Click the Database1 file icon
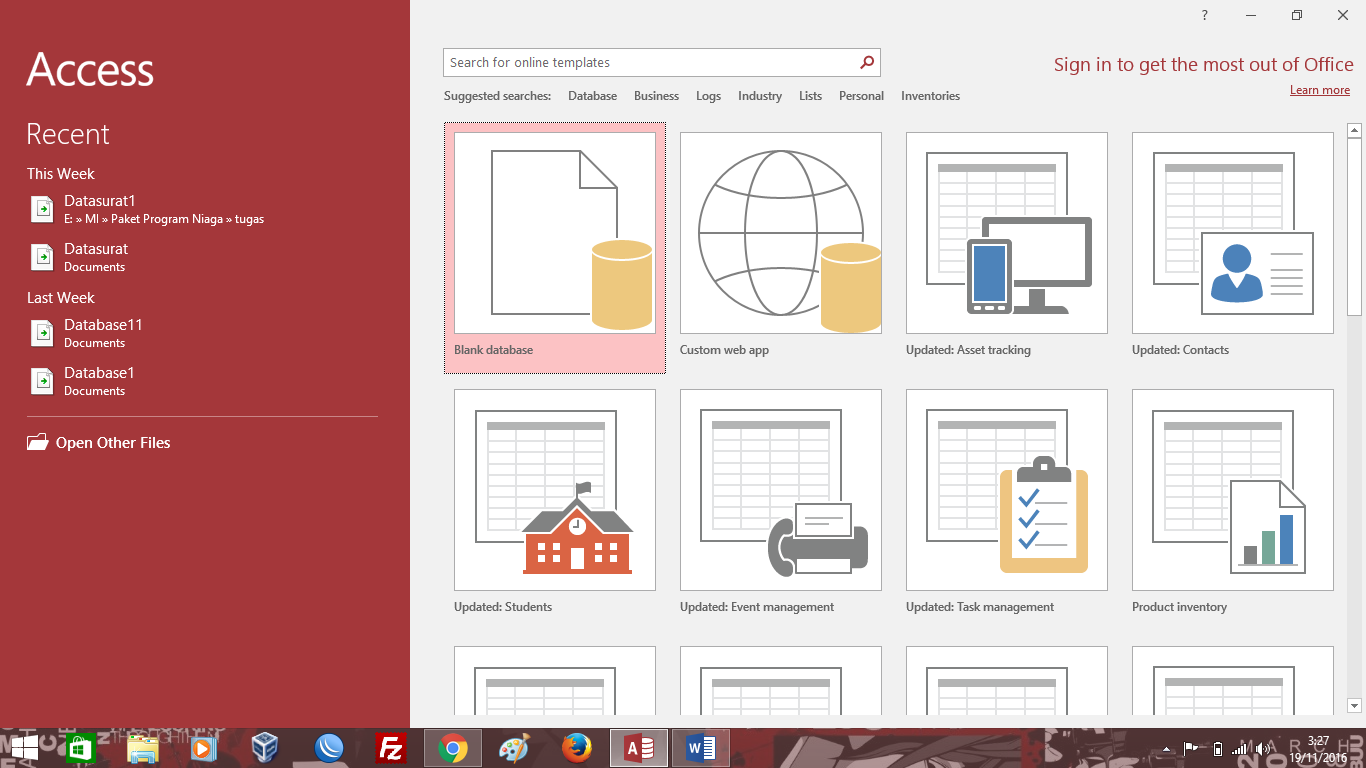Viewport: 1366px width, 768px height. [x=42, y=381]
